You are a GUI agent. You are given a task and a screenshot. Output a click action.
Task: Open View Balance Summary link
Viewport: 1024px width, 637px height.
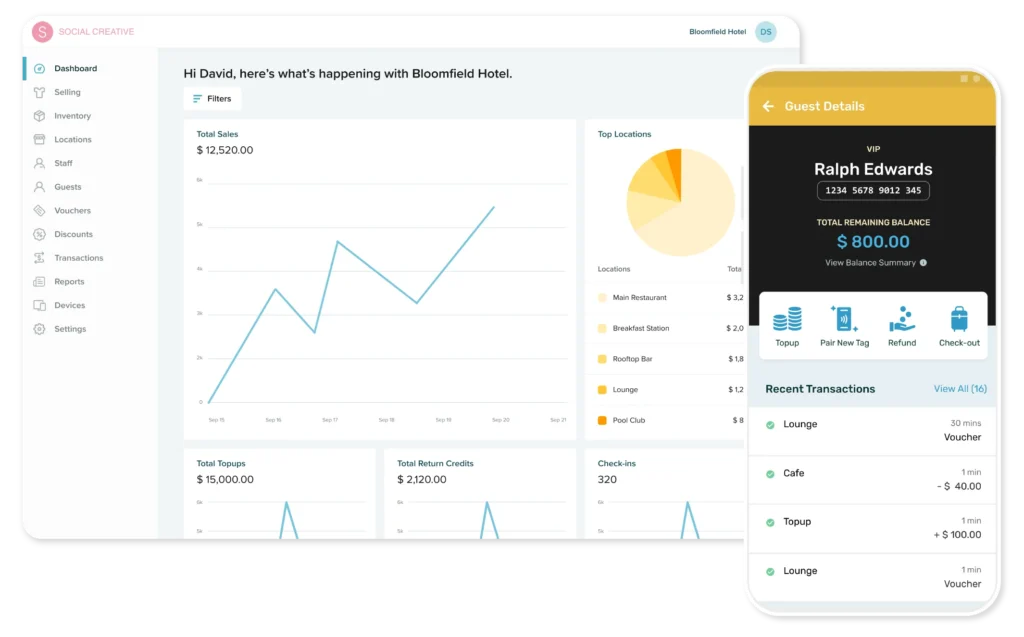click(870, 263)
